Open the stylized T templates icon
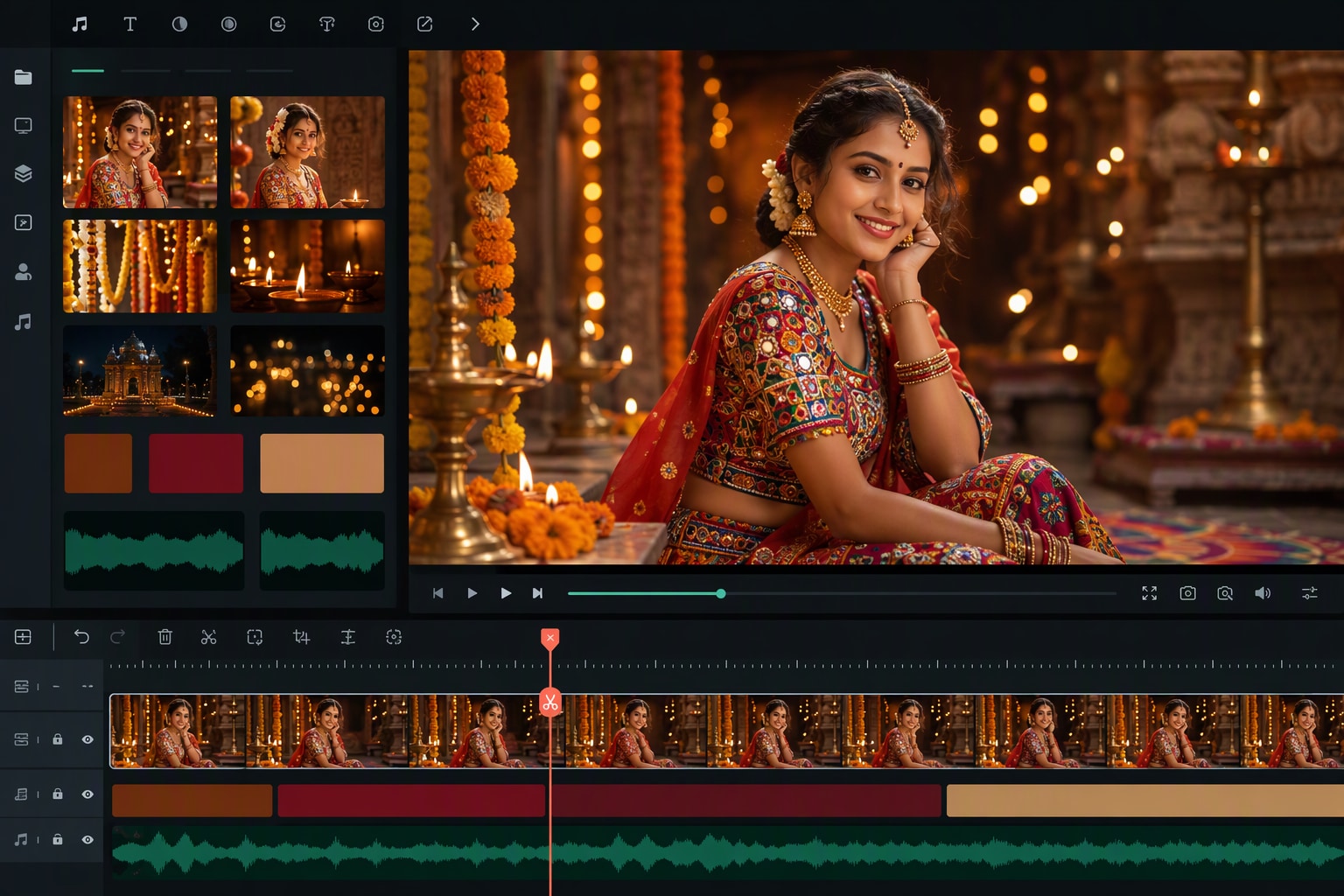The width and height of the screenshot is (1344, 896). (327, 24)
